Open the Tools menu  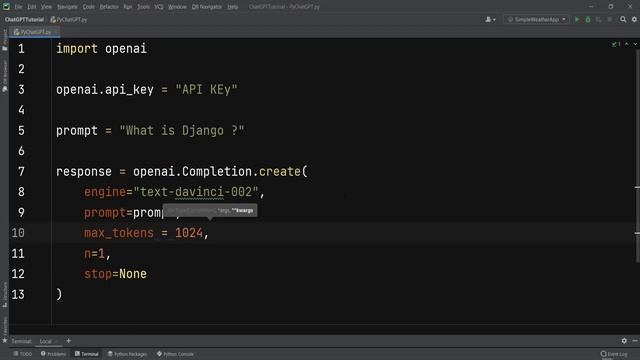(x=143, y=7)
